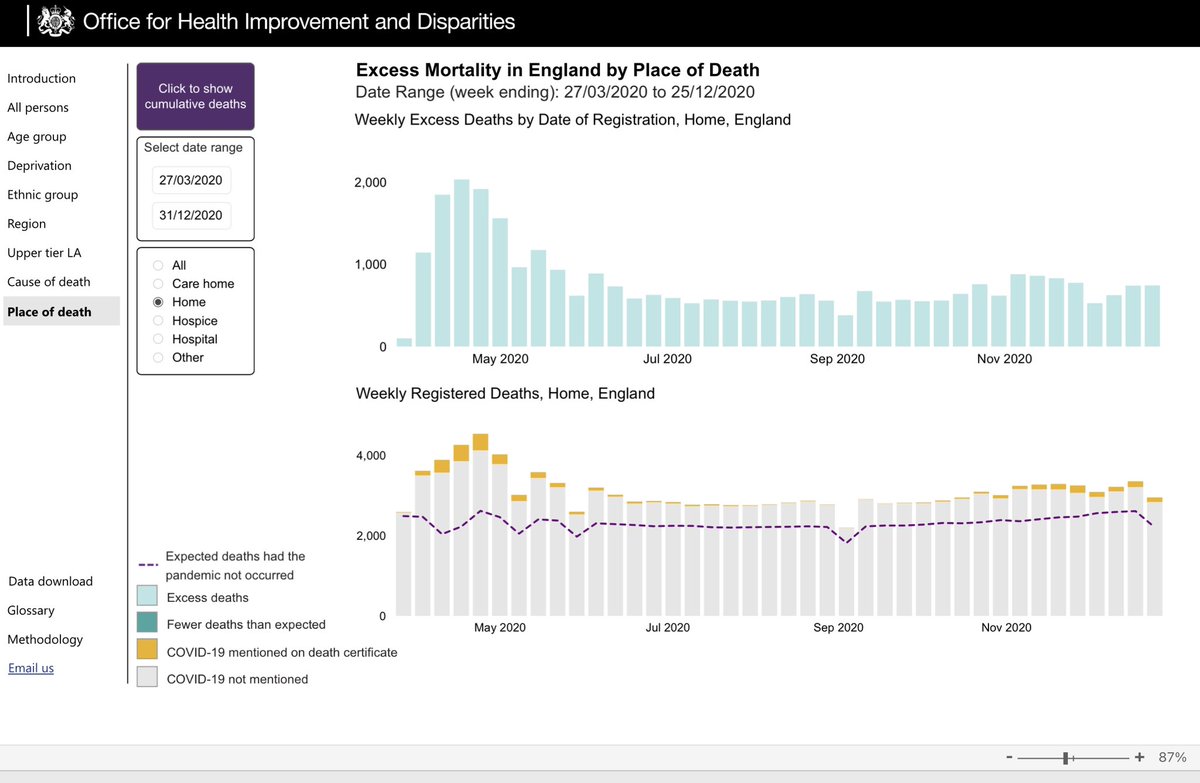Click the zoom in plus icon
The width and height of the screenshot is (1200, 783).
pos(1139,757)
